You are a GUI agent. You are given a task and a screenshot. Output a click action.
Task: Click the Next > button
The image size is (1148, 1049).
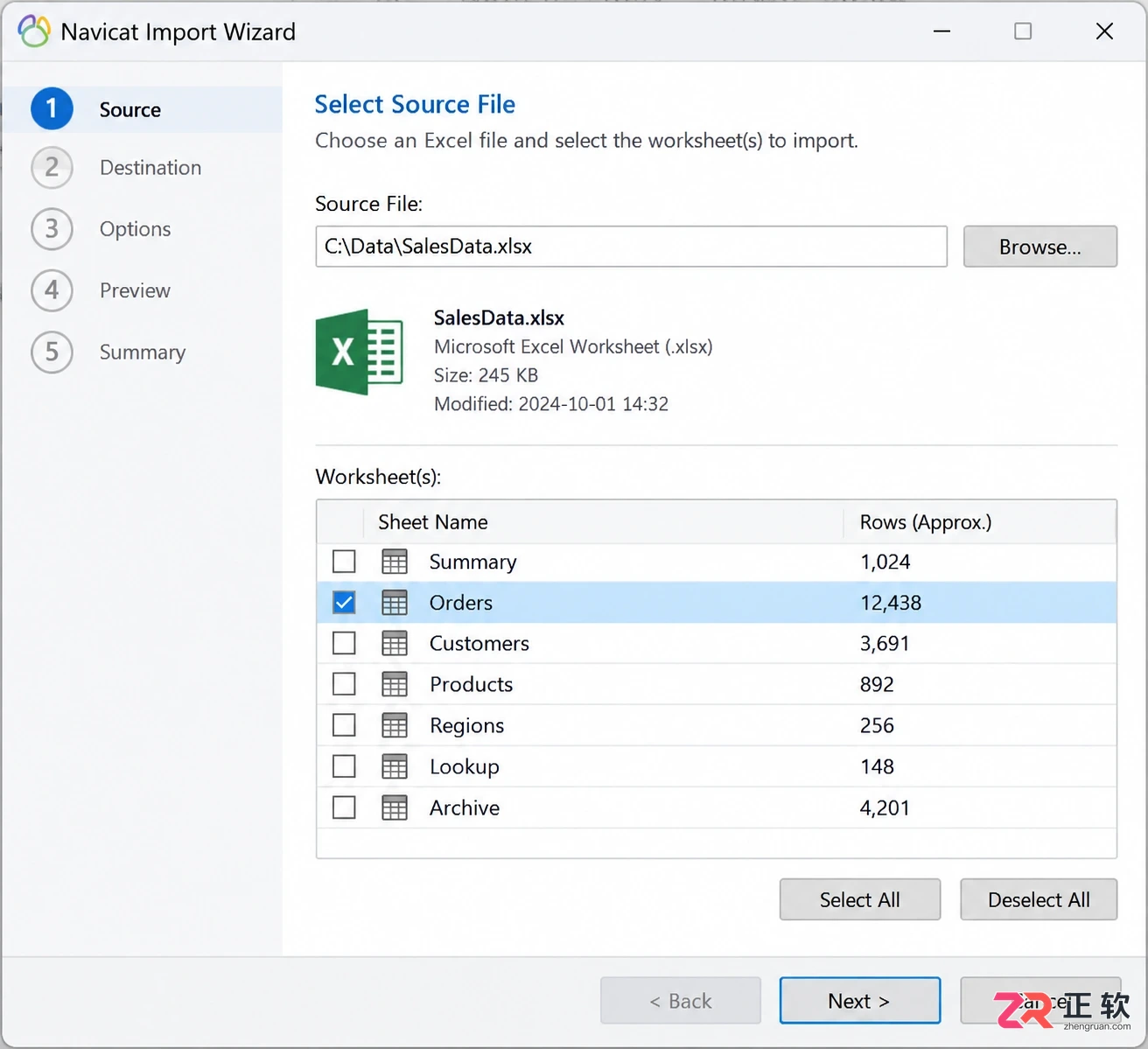860,1001
